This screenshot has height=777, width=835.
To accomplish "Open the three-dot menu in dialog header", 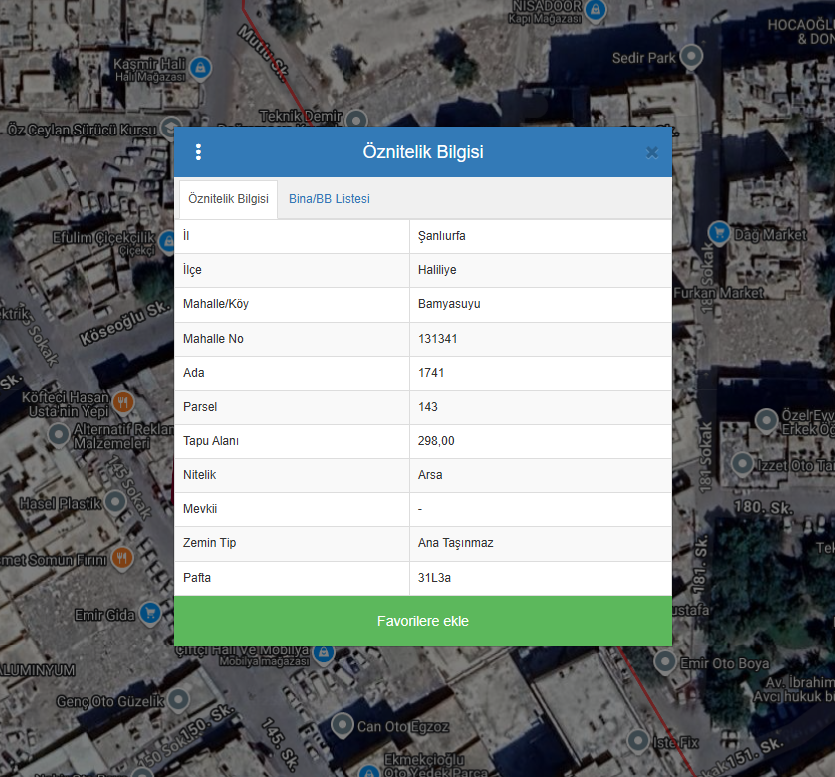I will coord(198,152).
